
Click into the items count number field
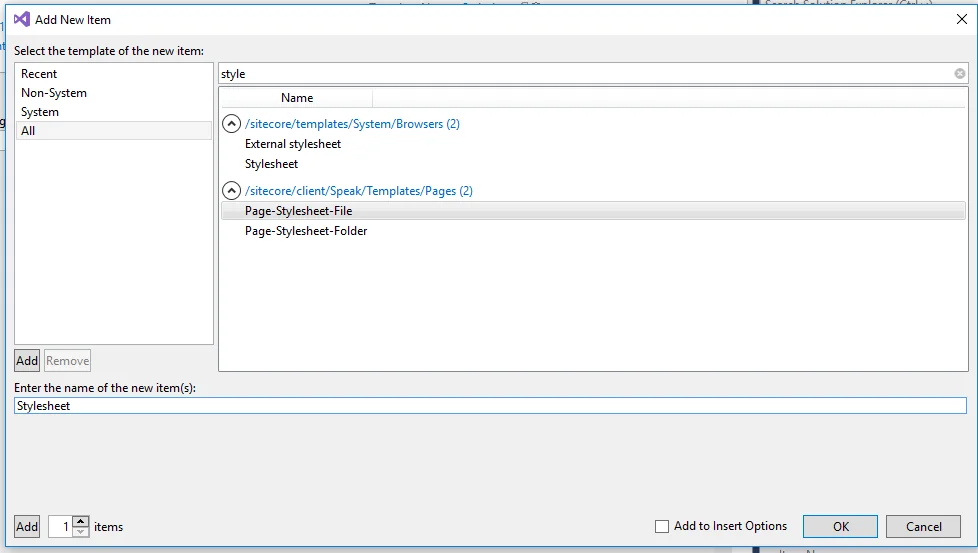(x=61, y=526)
